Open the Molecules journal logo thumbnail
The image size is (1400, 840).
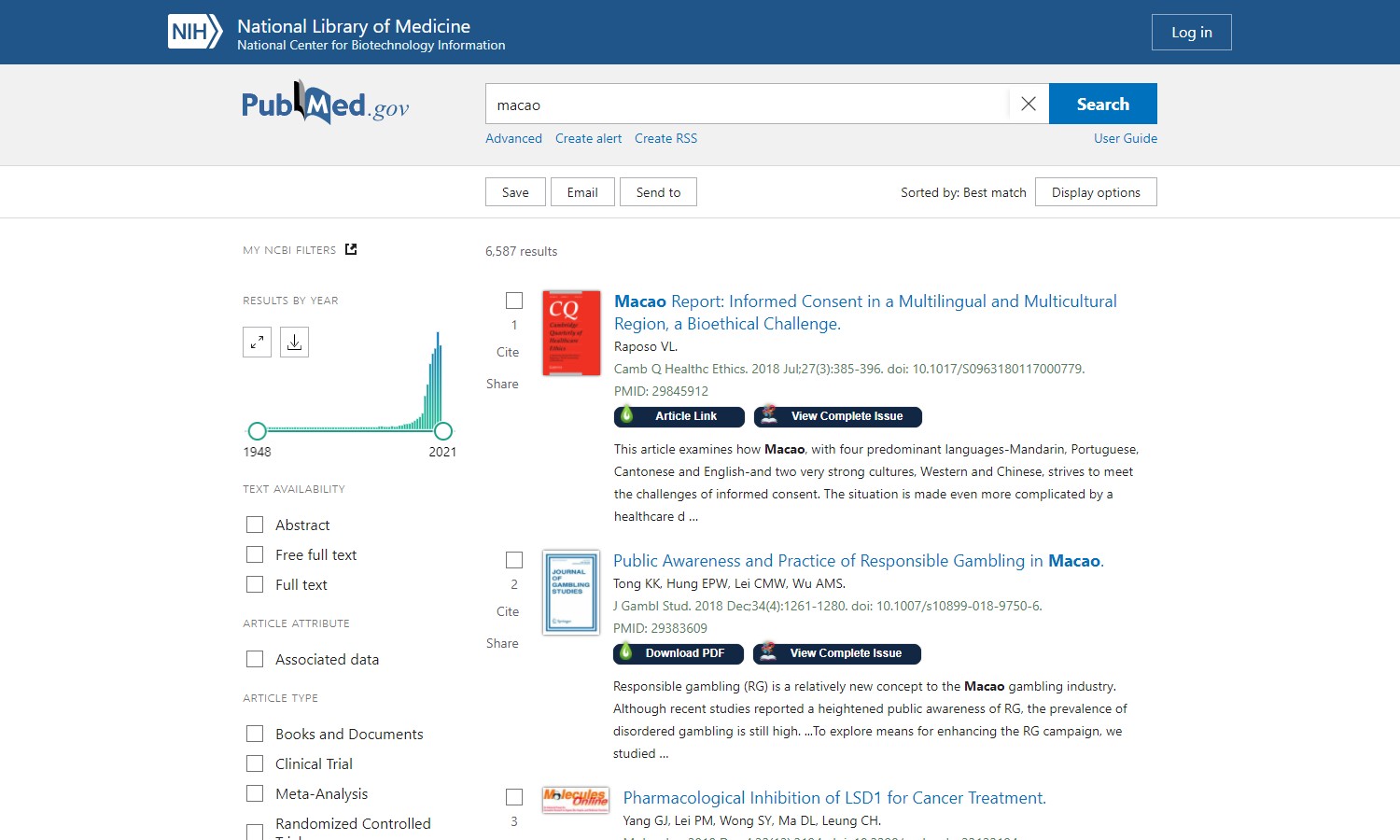576,800
